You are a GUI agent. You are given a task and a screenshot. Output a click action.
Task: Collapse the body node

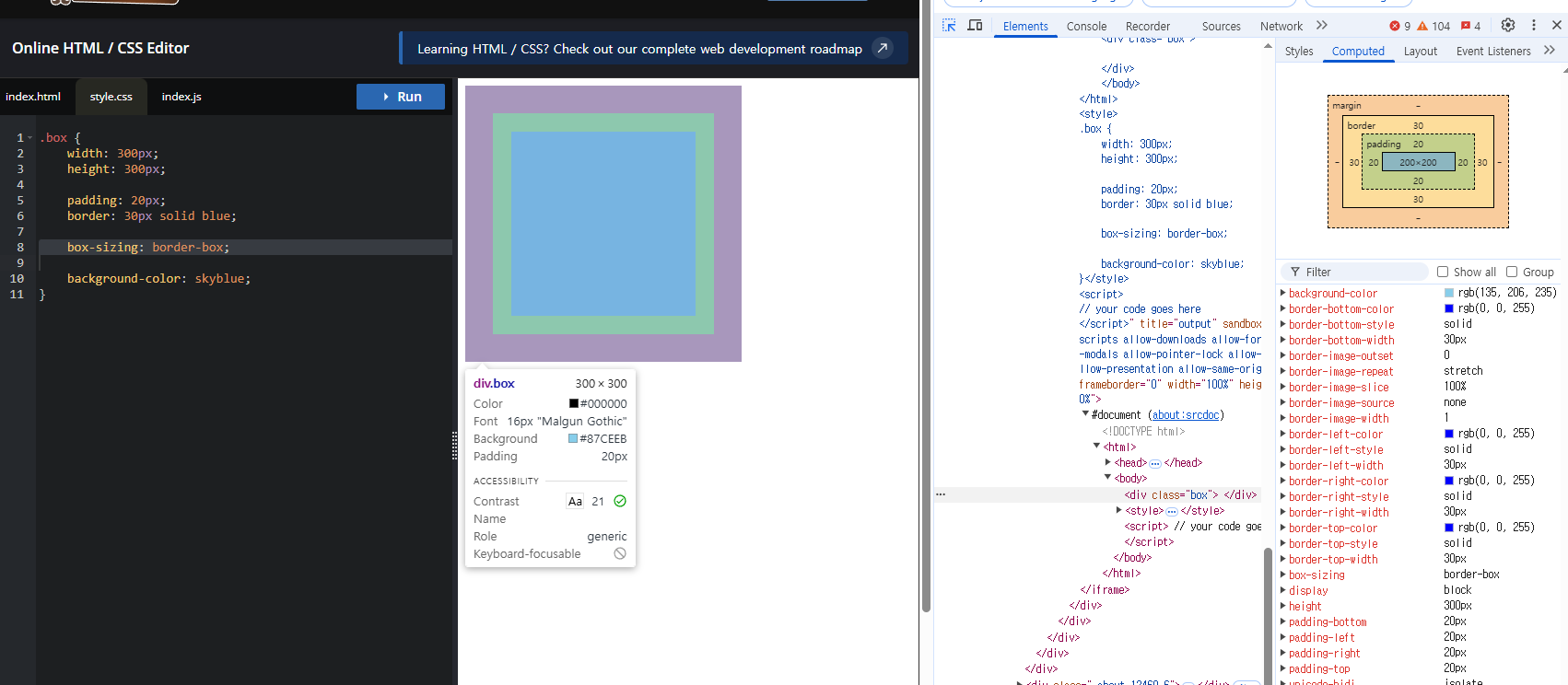click(1107, 478)
